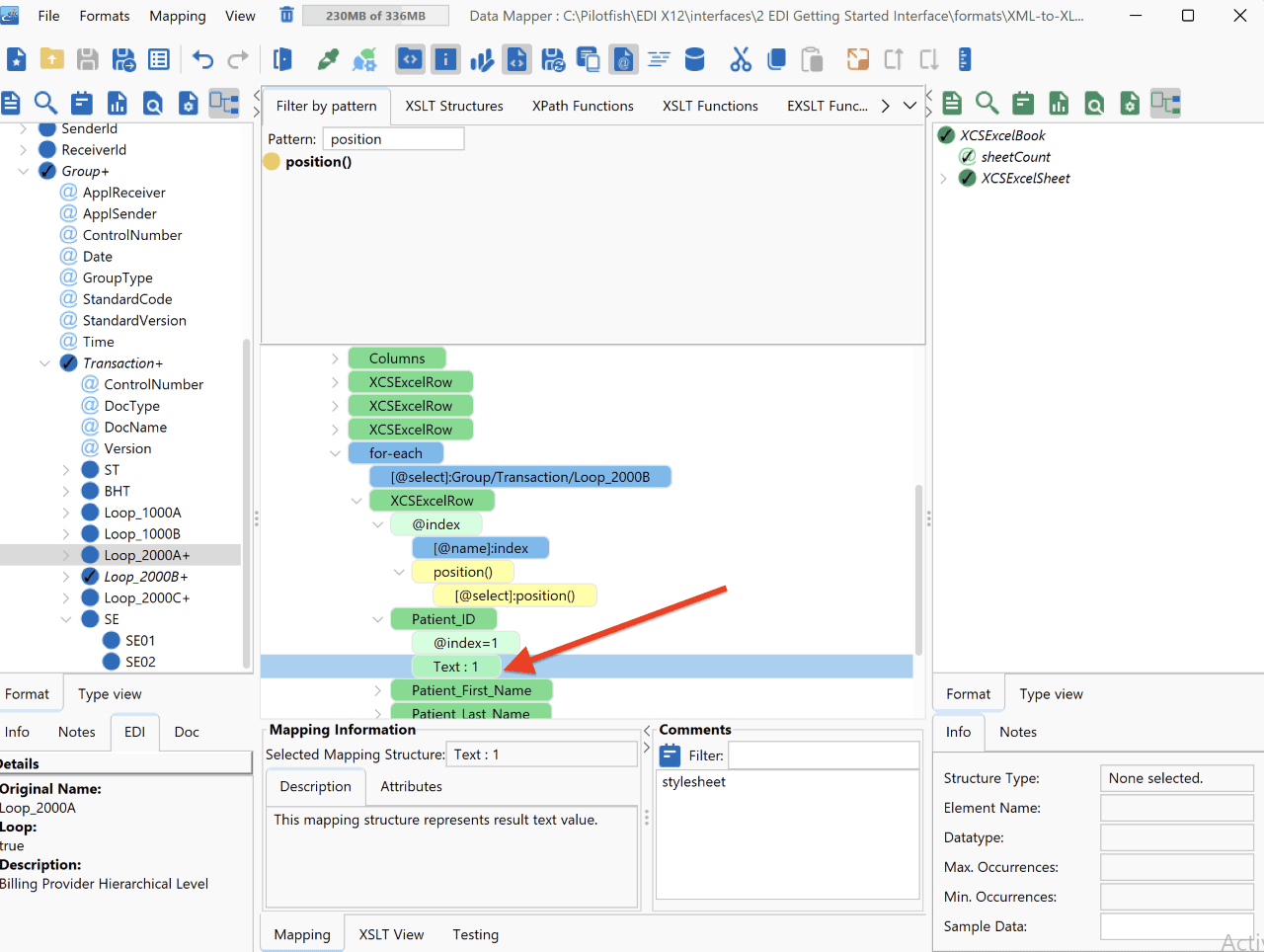Open the File menu
The width and height of the screenshot is (1264, 952).
[x=48, y=16]
